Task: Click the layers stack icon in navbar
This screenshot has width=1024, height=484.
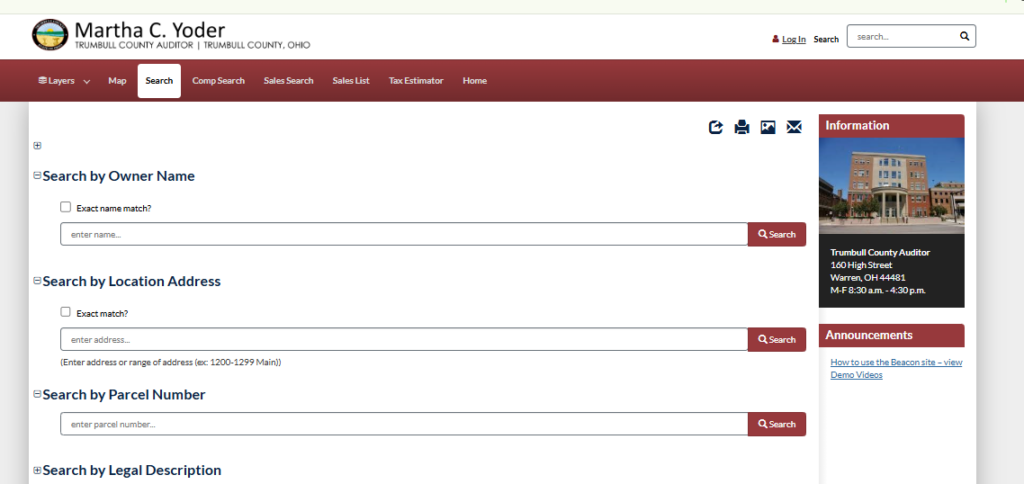Action: coord(42,81)
